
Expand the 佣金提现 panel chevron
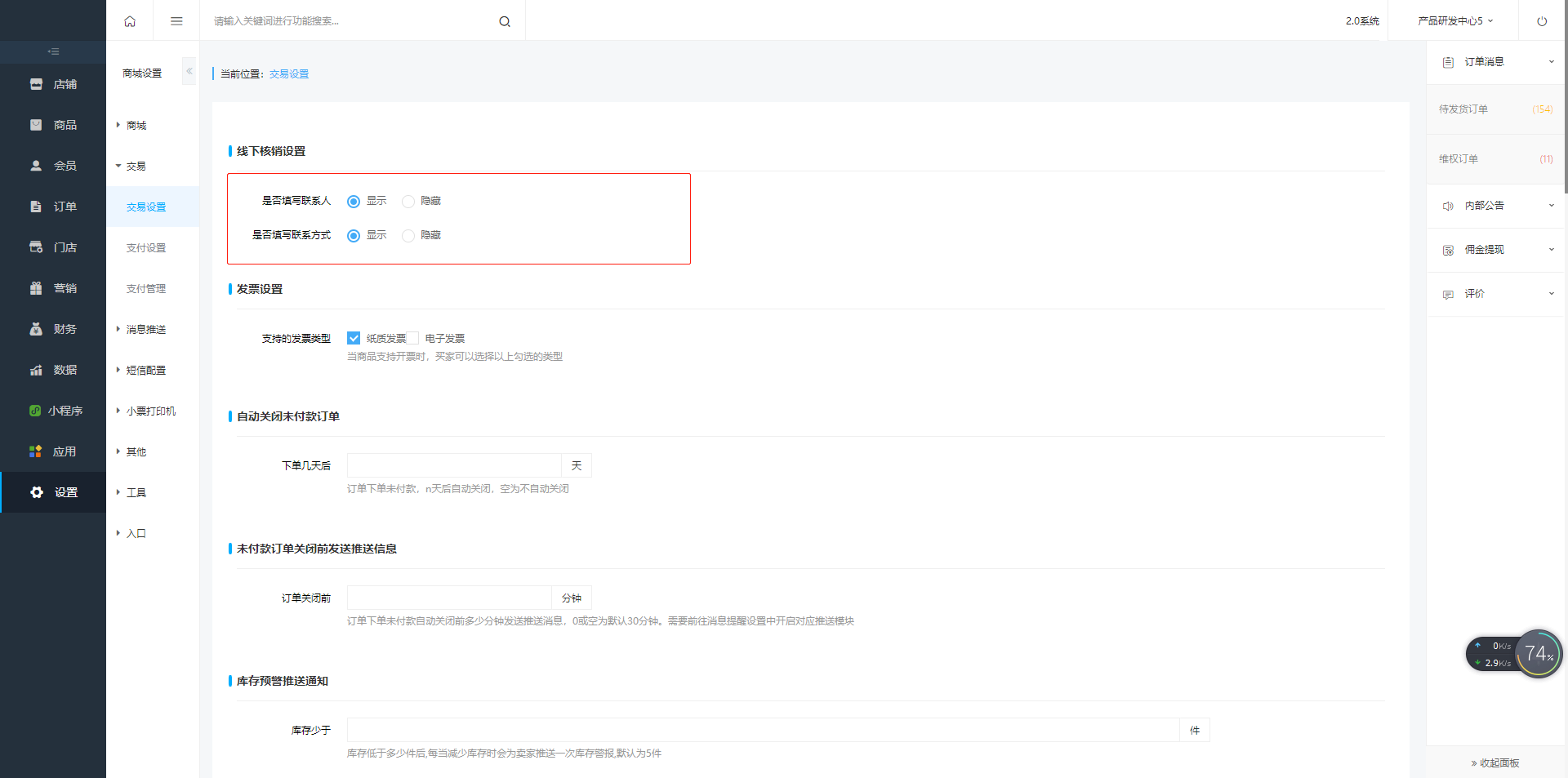1552,250
